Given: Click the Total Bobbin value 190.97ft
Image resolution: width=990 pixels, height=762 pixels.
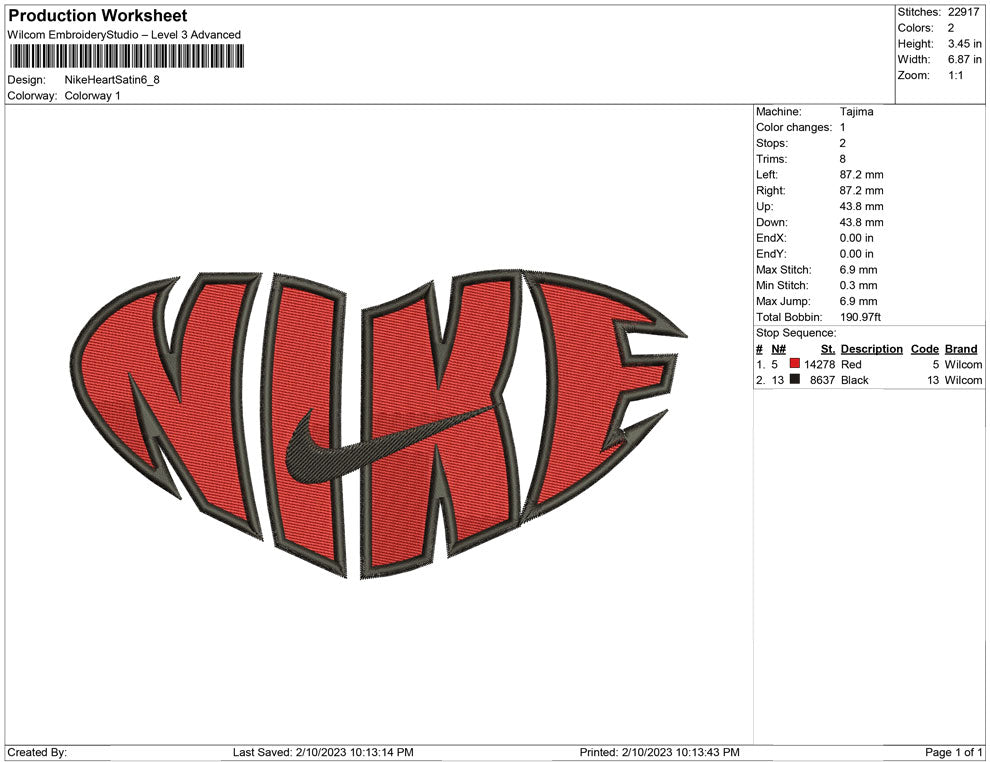Looking at the screenshot, I should pyautogui.click(x=860, y=317).
